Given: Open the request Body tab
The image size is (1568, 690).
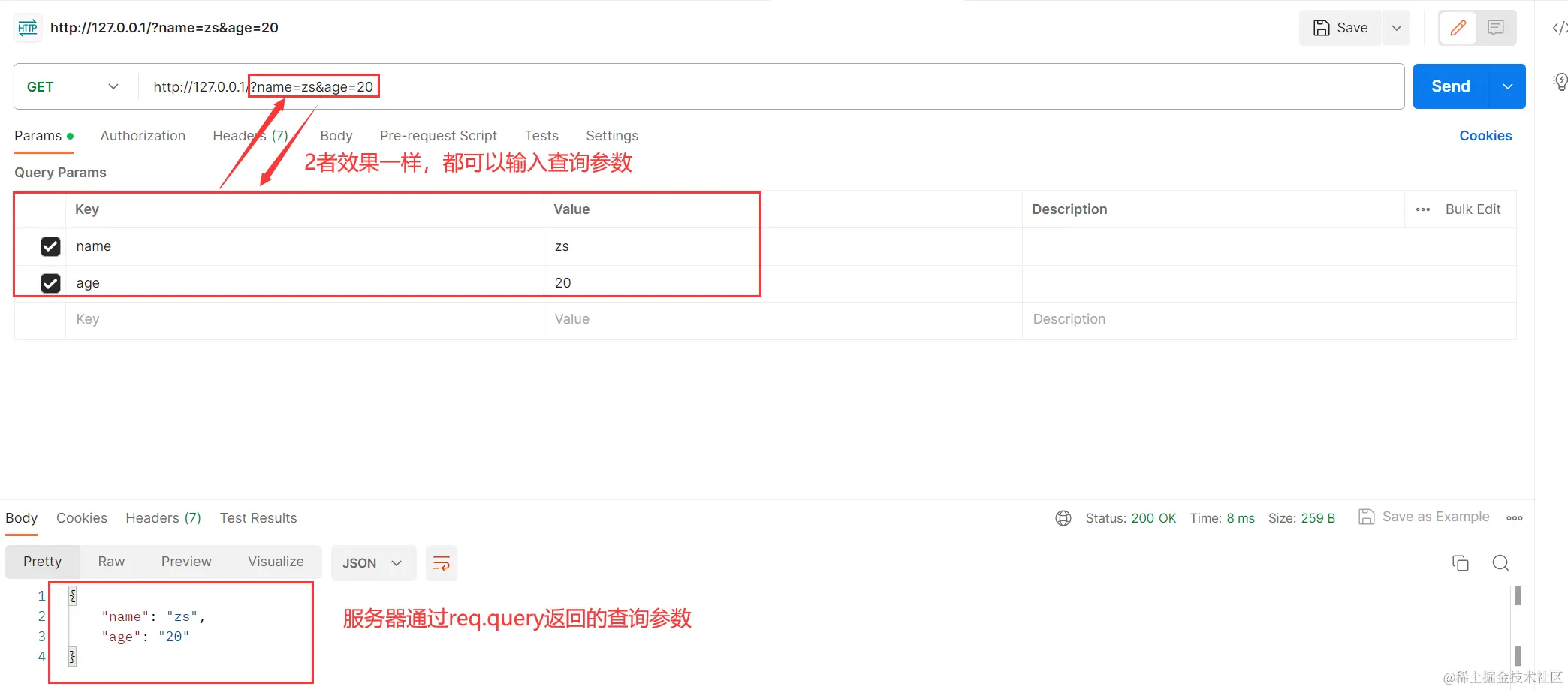Looking at the screenshot, I should (x=336, y=136).
